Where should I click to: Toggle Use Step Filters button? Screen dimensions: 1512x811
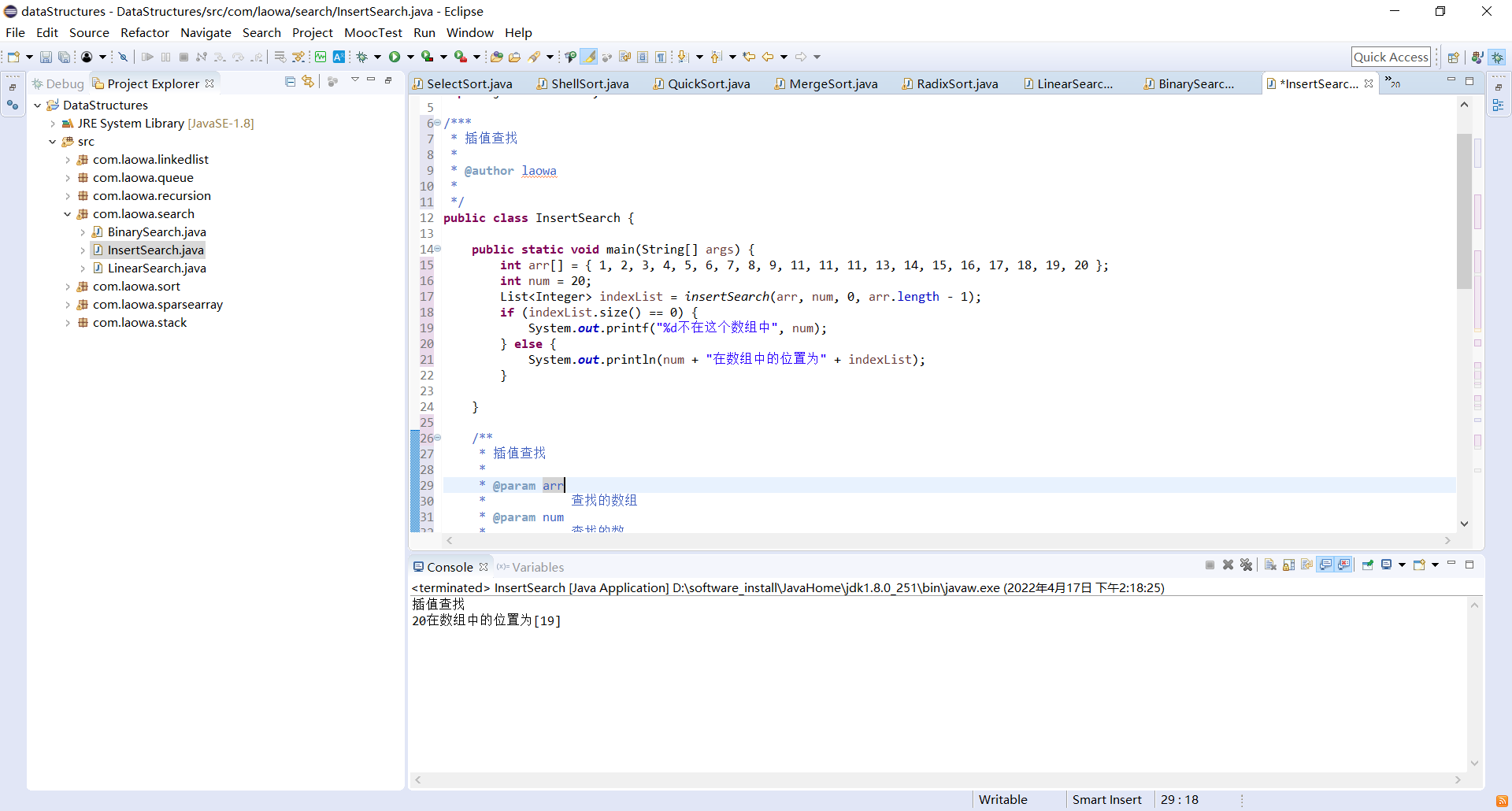(x=298, y=57)
